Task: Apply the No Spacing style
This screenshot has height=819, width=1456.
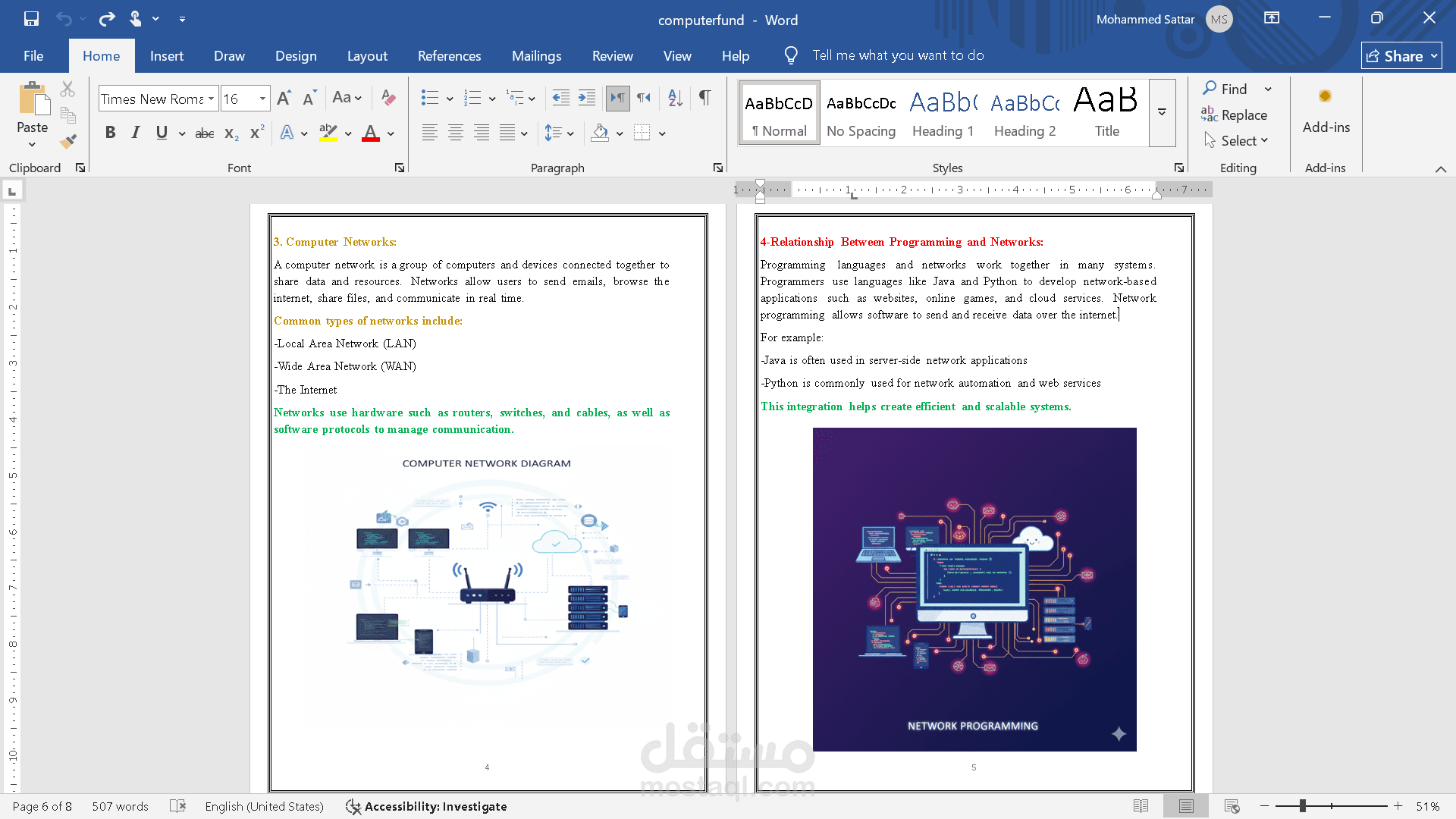Action: (861, 112)
